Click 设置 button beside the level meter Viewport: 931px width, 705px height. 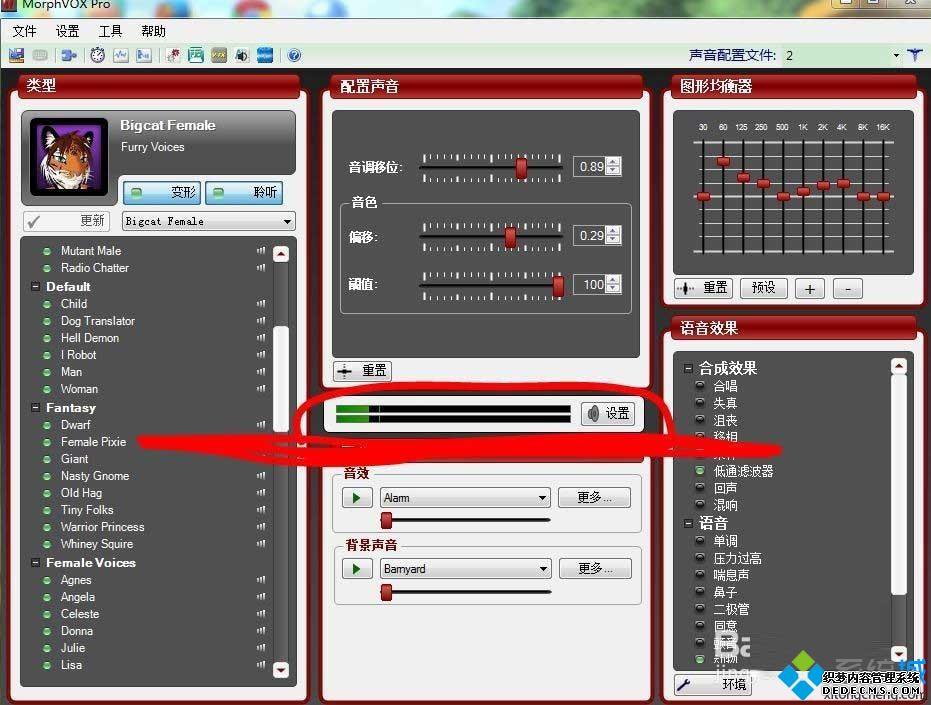pos(608,413)
